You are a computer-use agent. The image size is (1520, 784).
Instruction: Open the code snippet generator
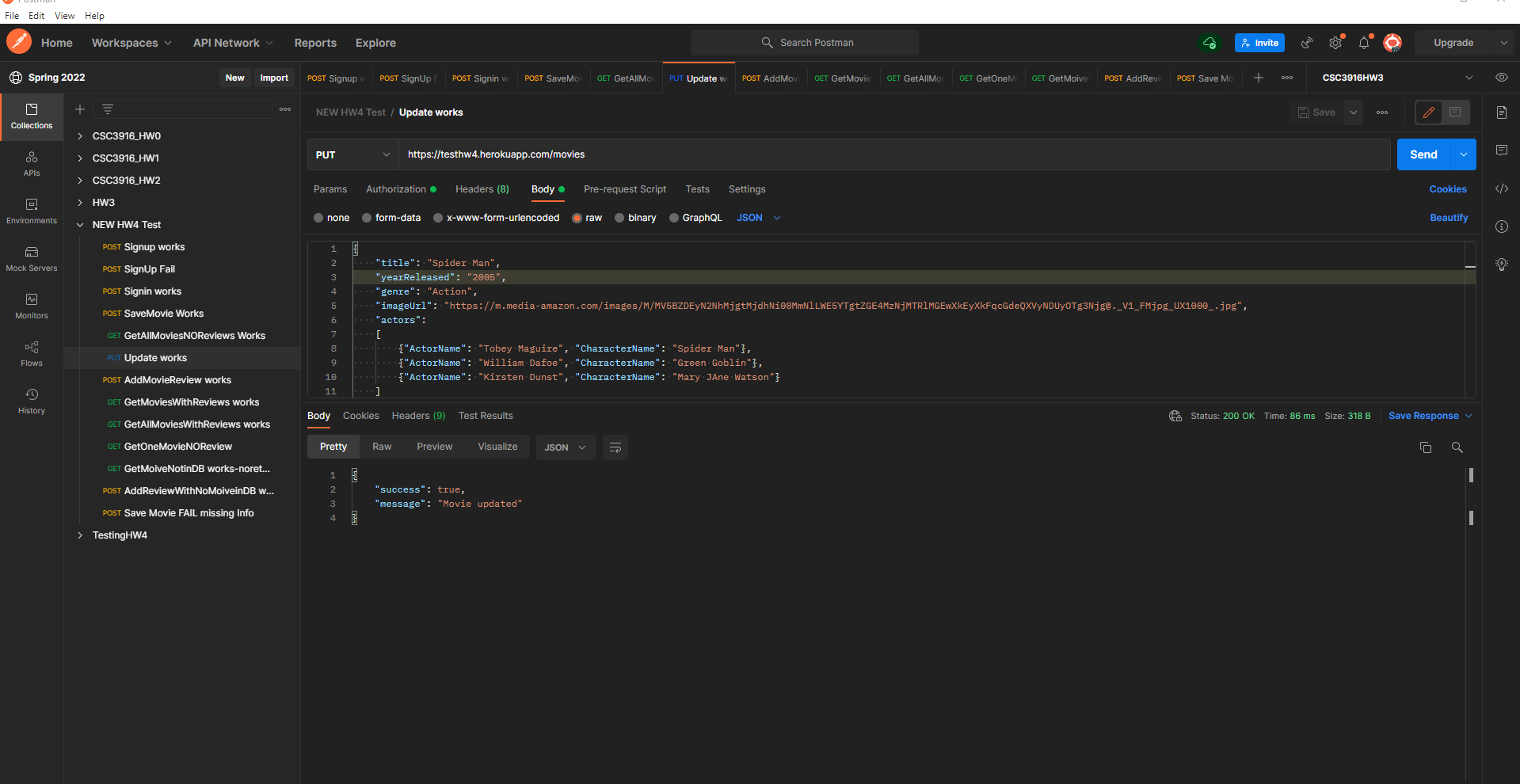point(1502,188)
